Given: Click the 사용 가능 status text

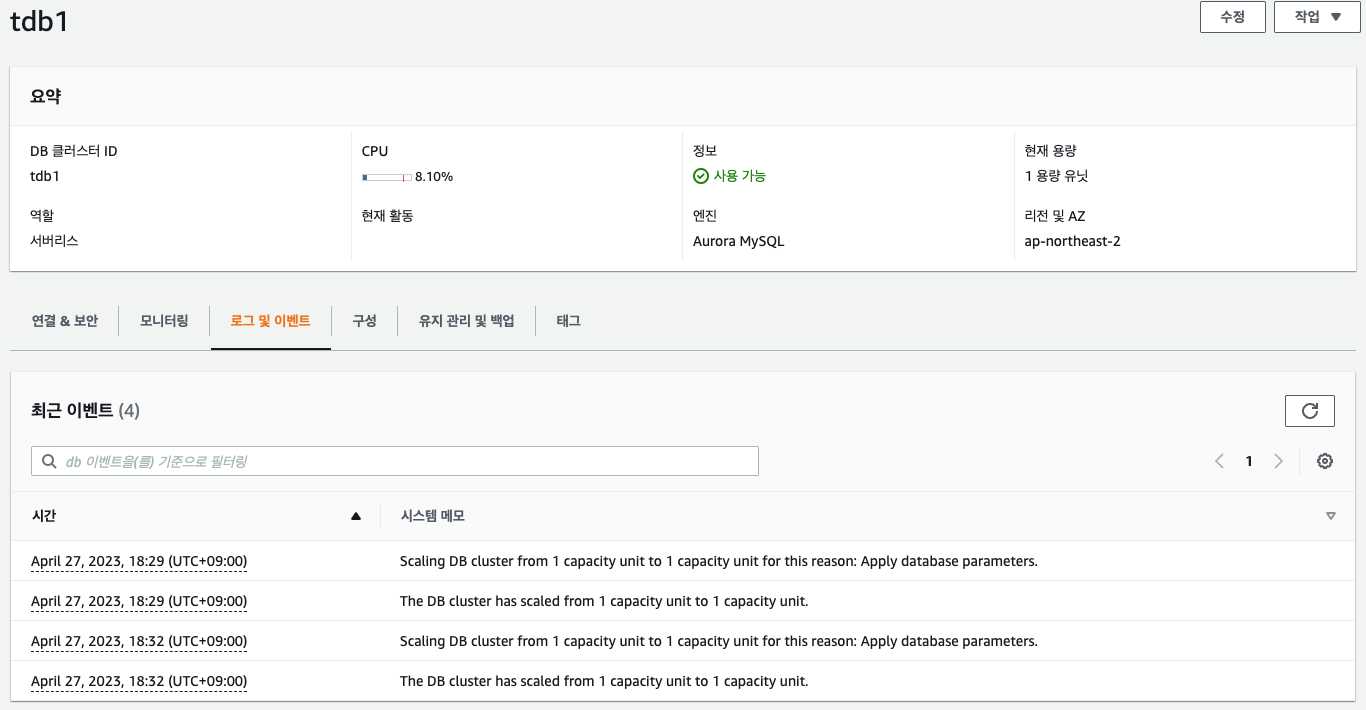Looking at the screenshot, I should (x=740, y=176).
